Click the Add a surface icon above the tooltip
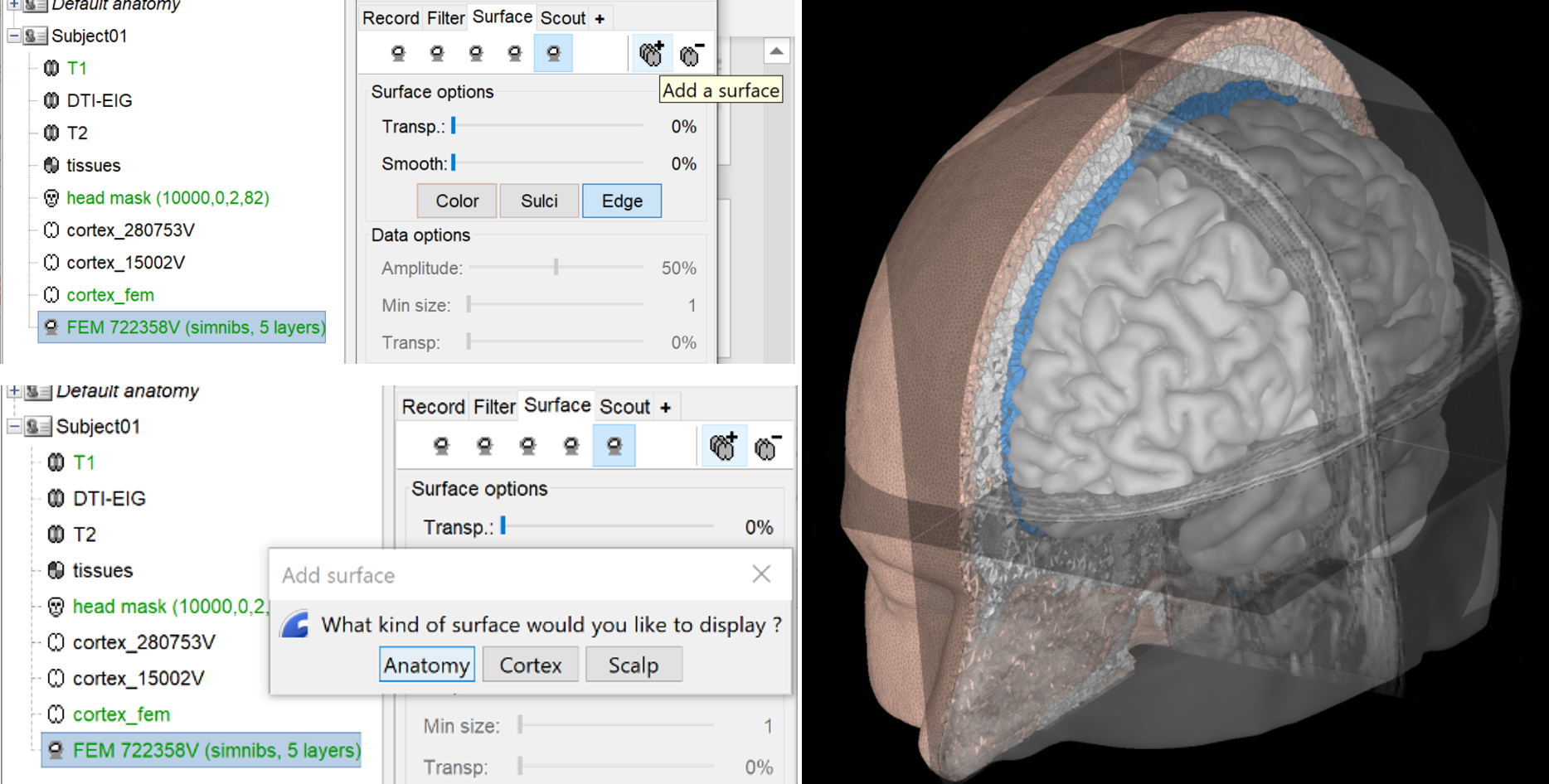This screenshot has width=1549, height=784. click(x=652, y=54)
